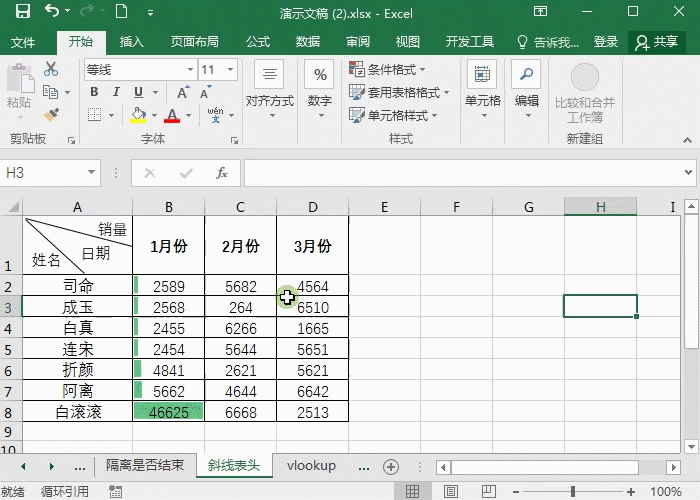This screenshot has width=700, height=500.
Task: Click the Undo arrow icon
Action: (x=52, y=13)
